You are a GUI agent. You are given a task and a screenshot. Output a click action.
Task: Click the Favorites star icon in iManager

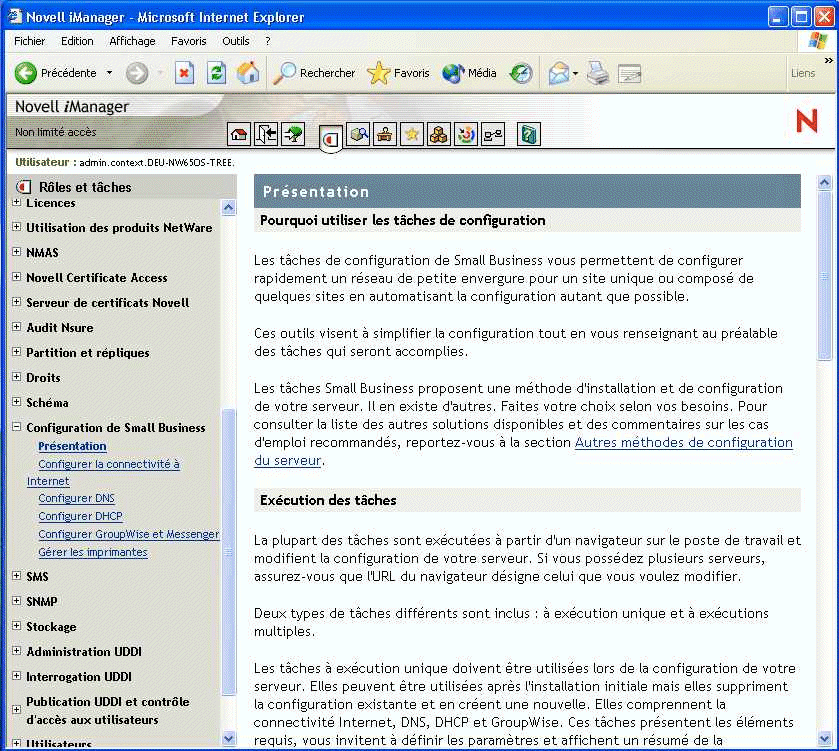click(412, 134)
